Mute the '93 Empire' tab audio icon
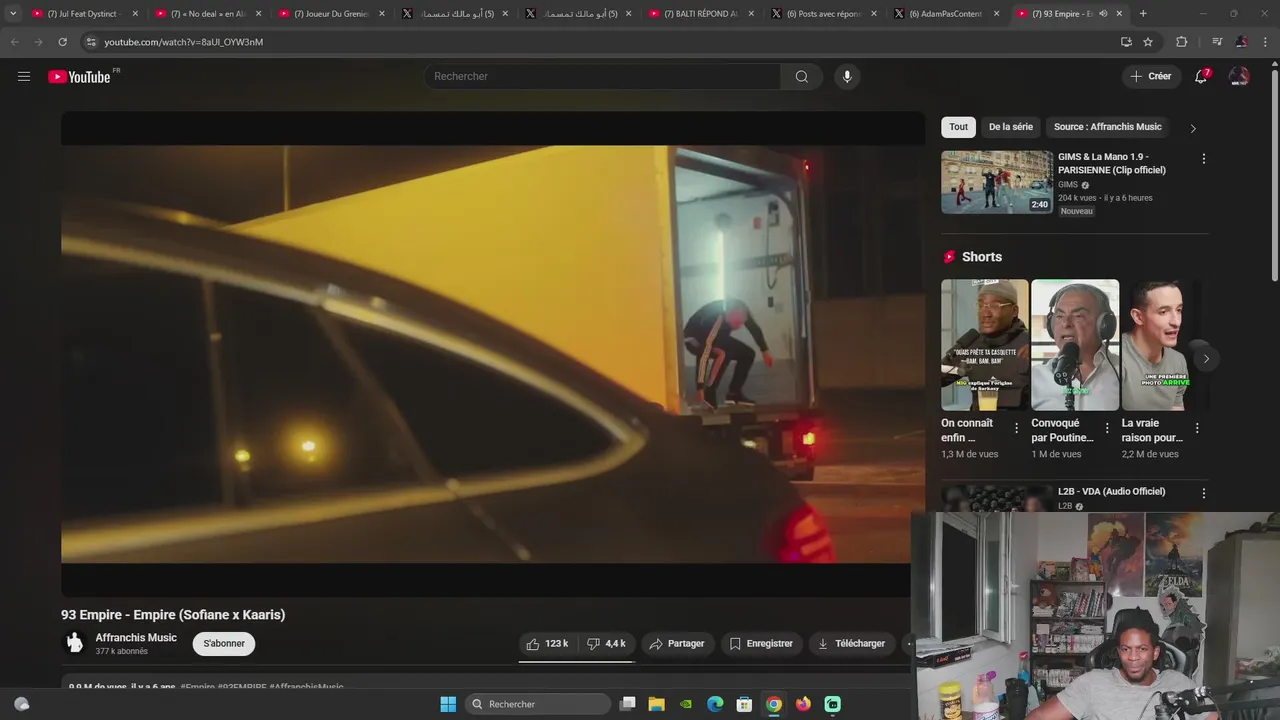Screen dimensions: 1280x720 (1103, 14)
